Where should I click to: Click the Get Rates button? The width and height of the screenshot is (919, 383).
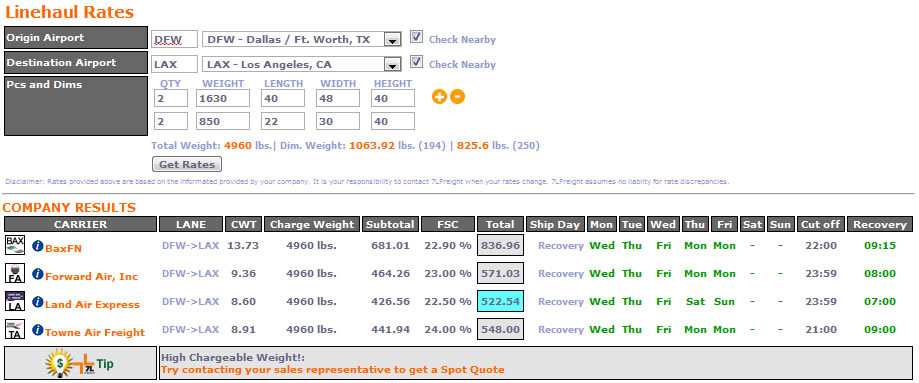point(187,164)
